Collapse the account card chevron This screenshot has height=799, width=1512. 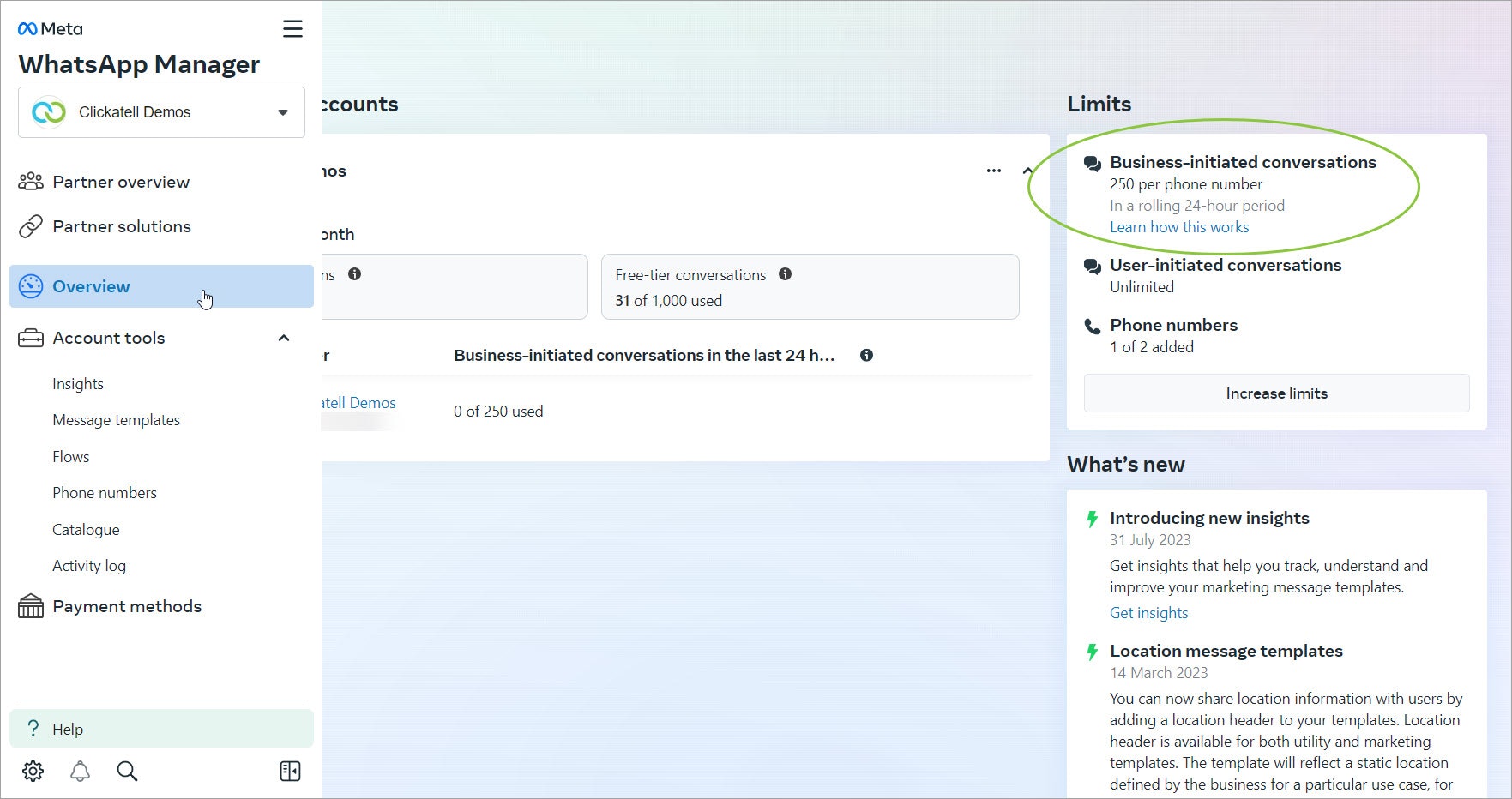(x=1027, y=171)
